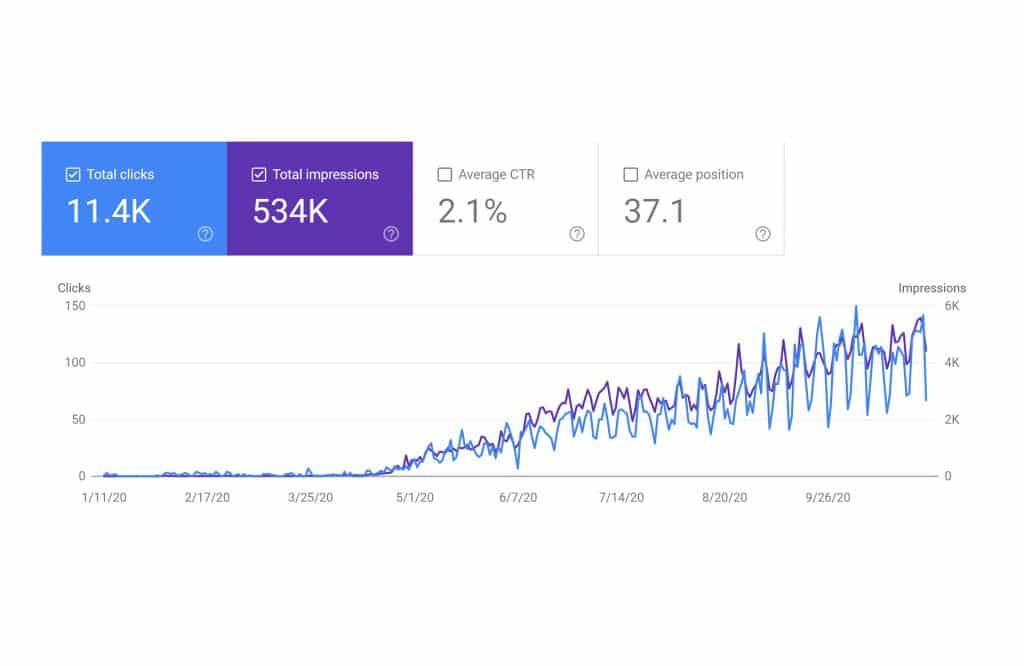Click the Total impressions metric card
This screenshot has height=666, width=1024.
(320, 198)
